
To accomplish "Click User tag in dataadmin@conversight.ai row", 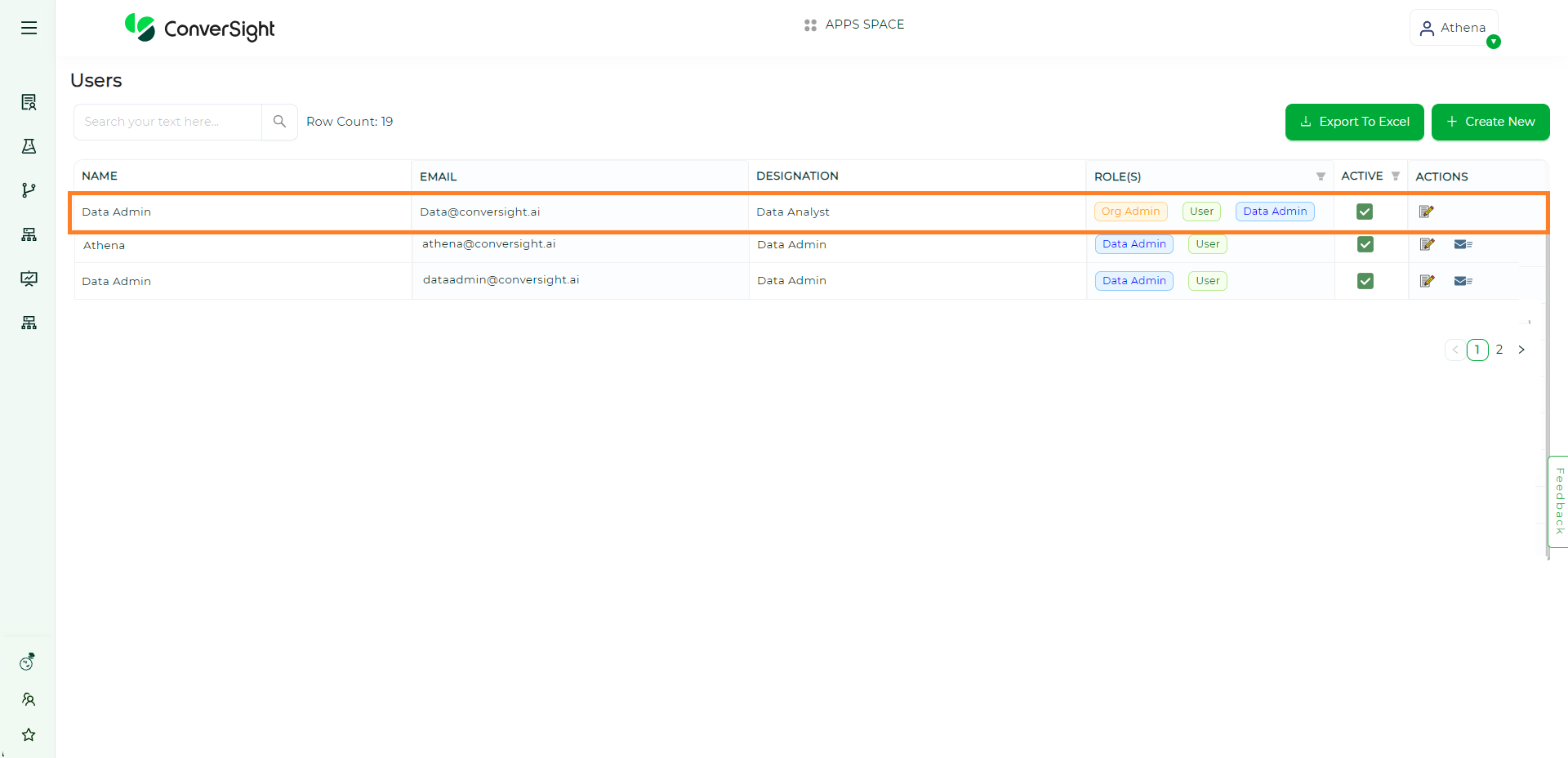I will point(1208,281).
